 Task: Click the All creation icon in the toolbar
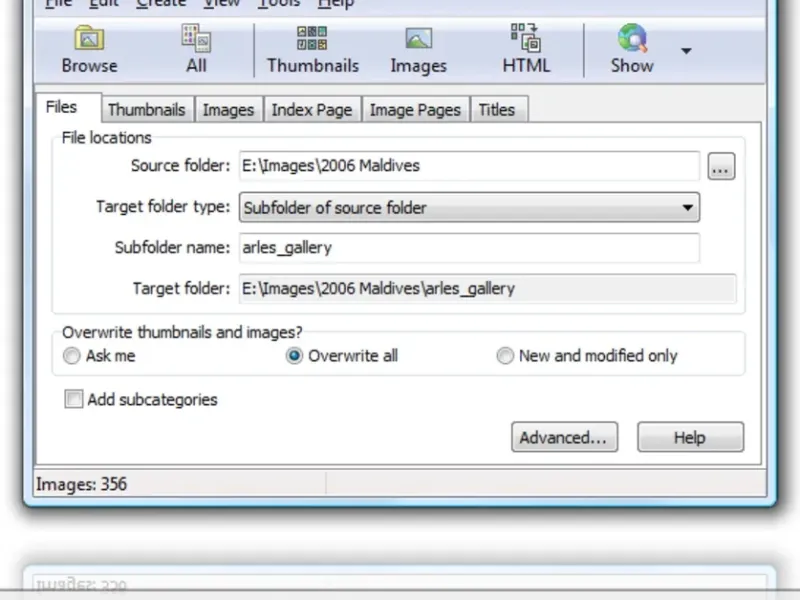(x=196, y=38)
